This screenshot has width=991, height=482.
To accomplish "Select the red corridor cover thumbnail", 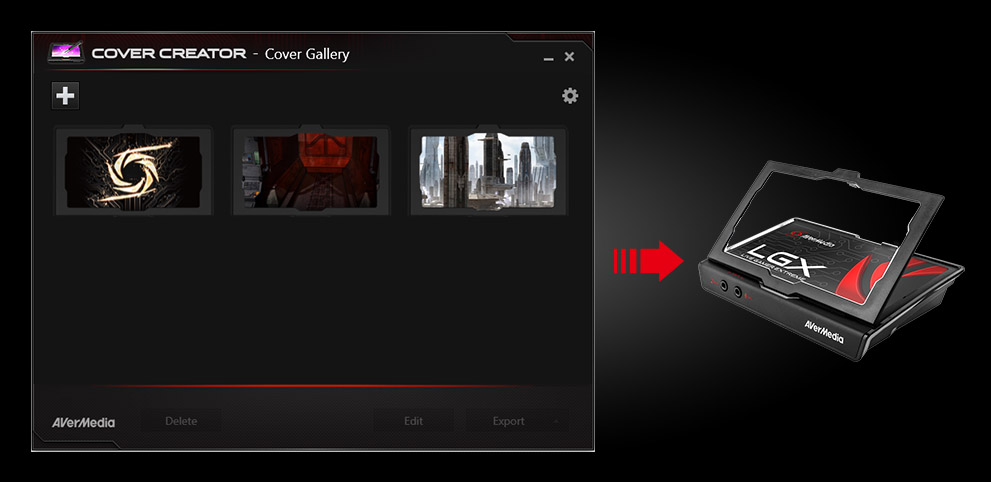I will tap(310, 171).
